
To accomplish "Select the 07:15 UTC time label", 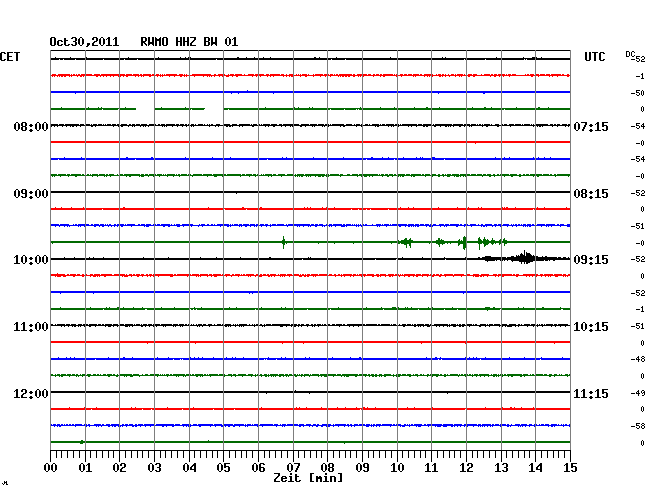I will pos(591,126).
